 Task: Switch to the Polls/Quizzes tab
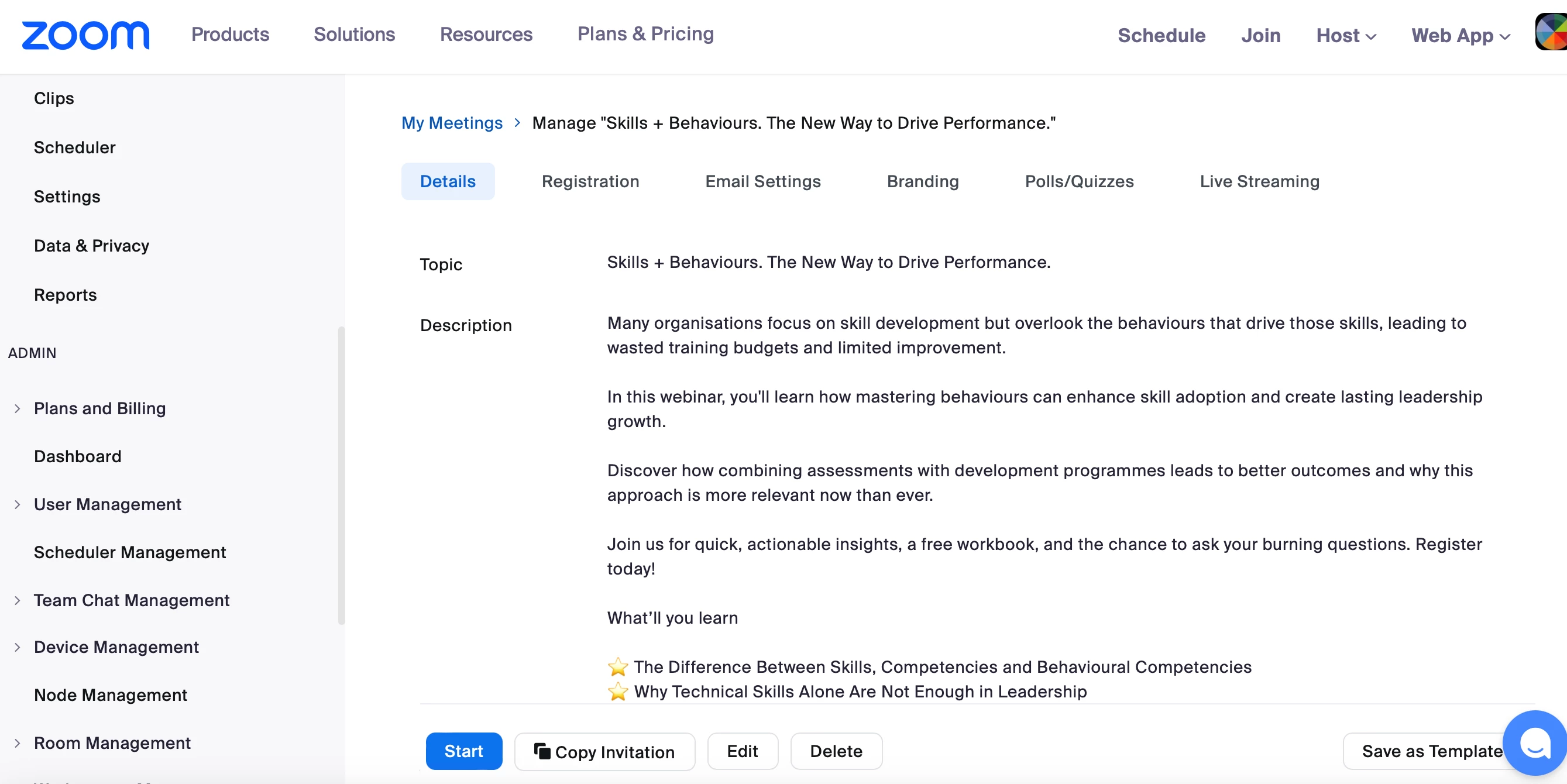[1078, 181]
